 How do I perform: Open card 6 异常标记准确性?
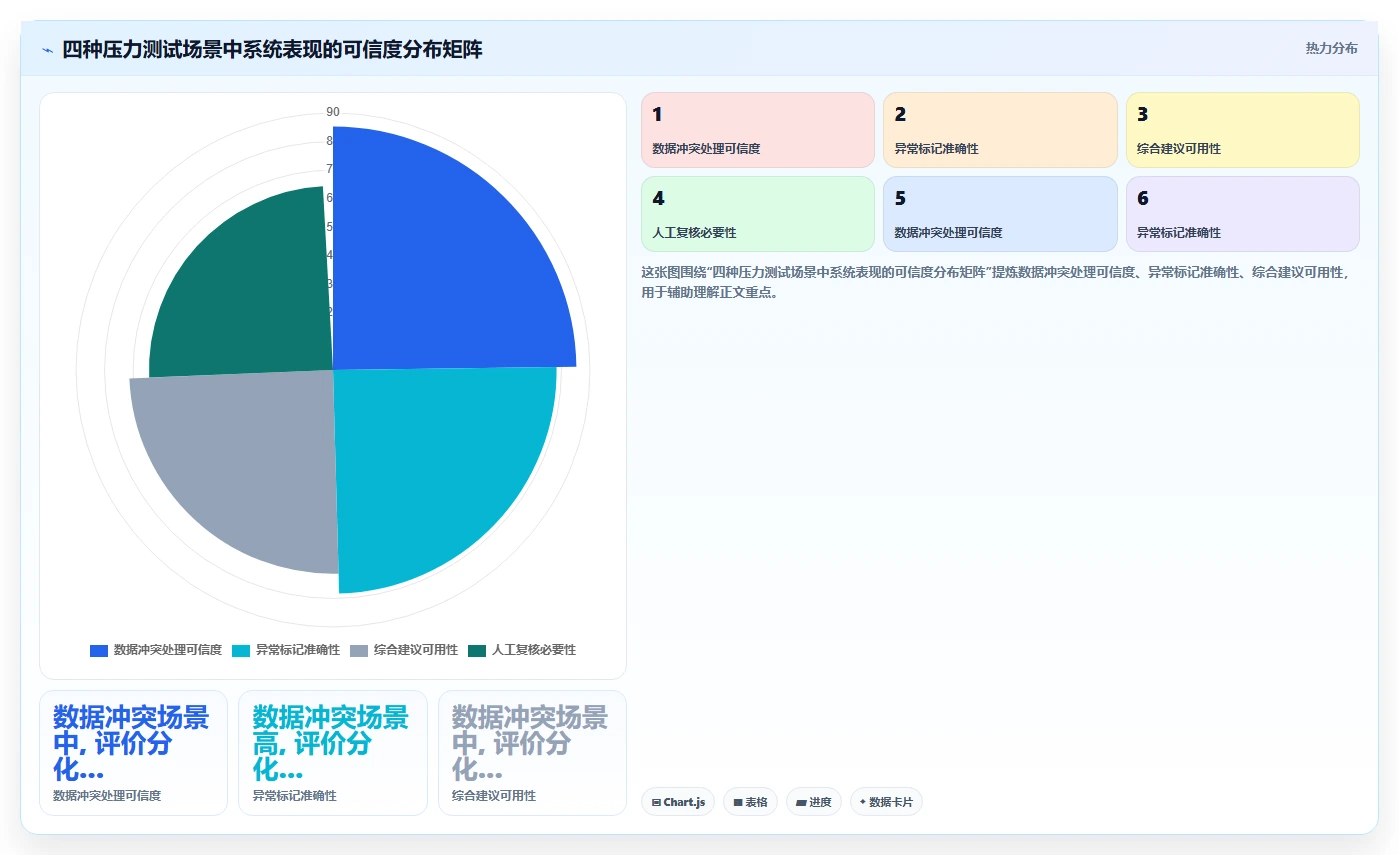[1243, 214]
